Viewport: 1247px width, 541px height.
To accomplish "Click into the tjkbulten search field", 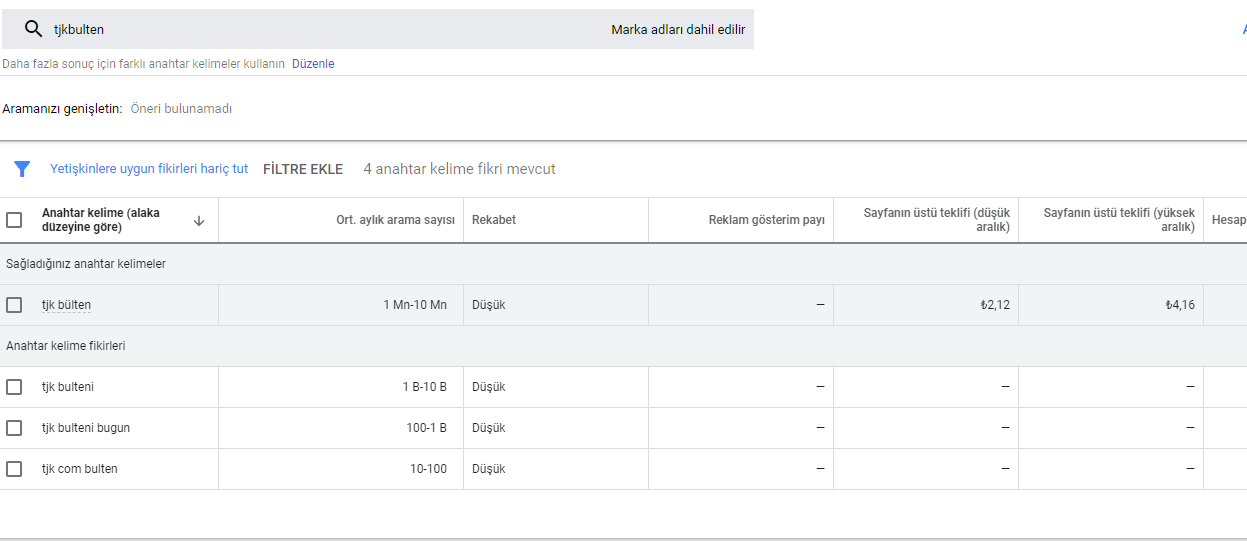I will click(x=320, y=30).
